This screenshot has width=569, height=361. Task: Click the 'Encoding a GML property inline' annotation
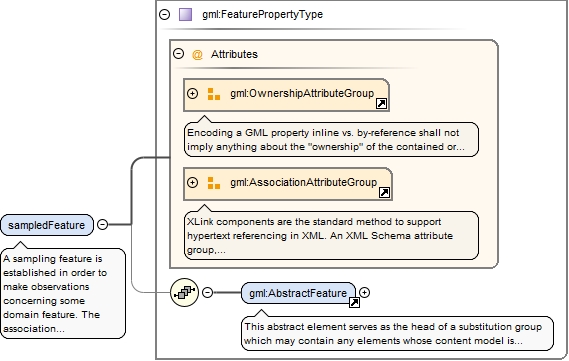(x=331, y=140)
